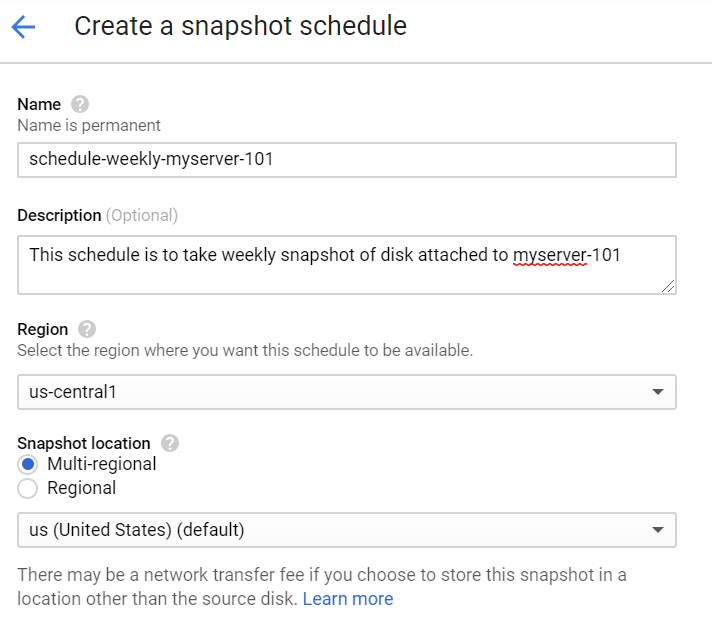This screenshot has width=712, height=617.
Task: Click the red-underlined word myserver in Description
Action: click(x=548, y=255)
